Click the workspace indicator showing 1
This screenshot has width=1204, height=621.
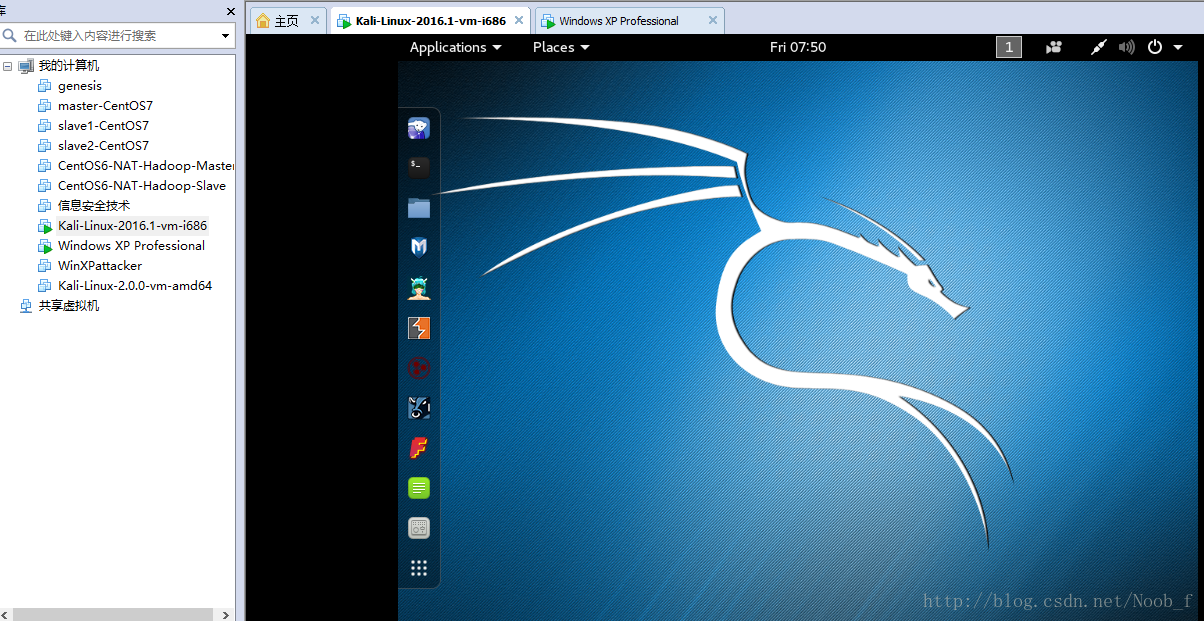point(1009,47)
